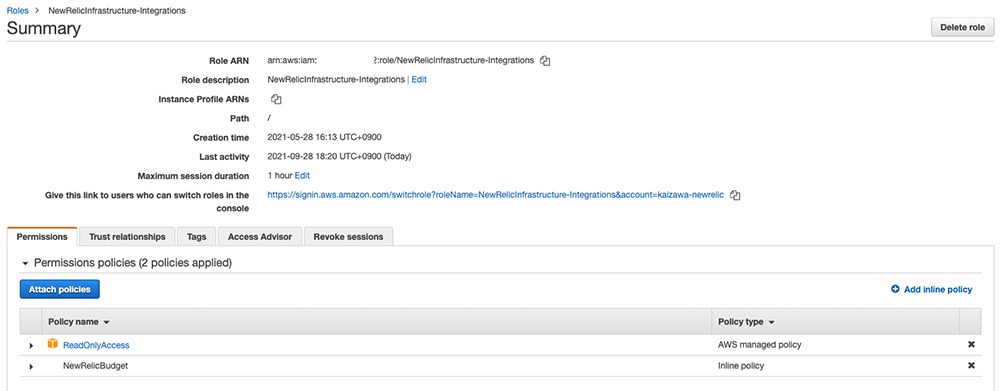Screen dimensions: 1000x391
Task: Remove the NewRelicBudget inline policy with its X
Action: [x=971, y=366]
